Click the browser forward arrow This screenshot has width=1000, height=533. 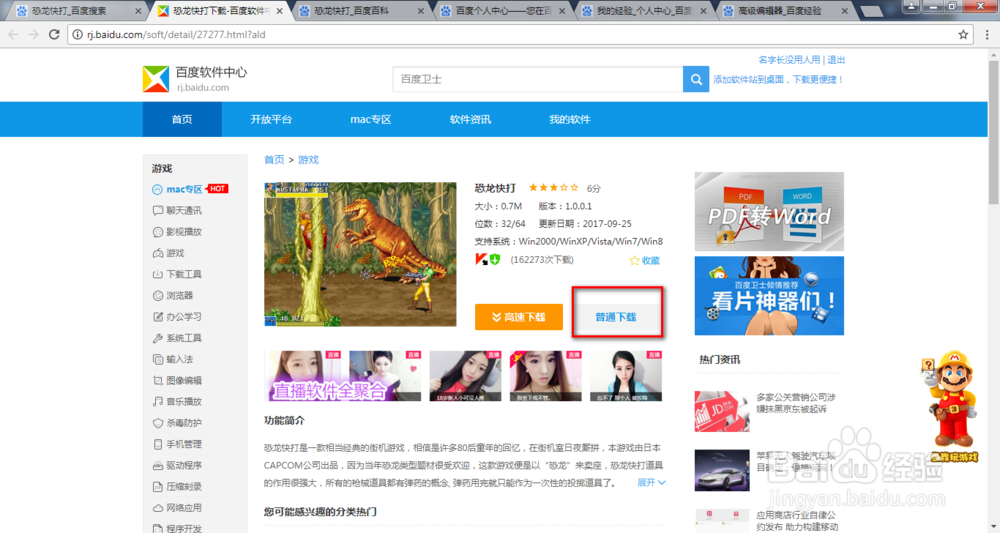pos(33,34)
